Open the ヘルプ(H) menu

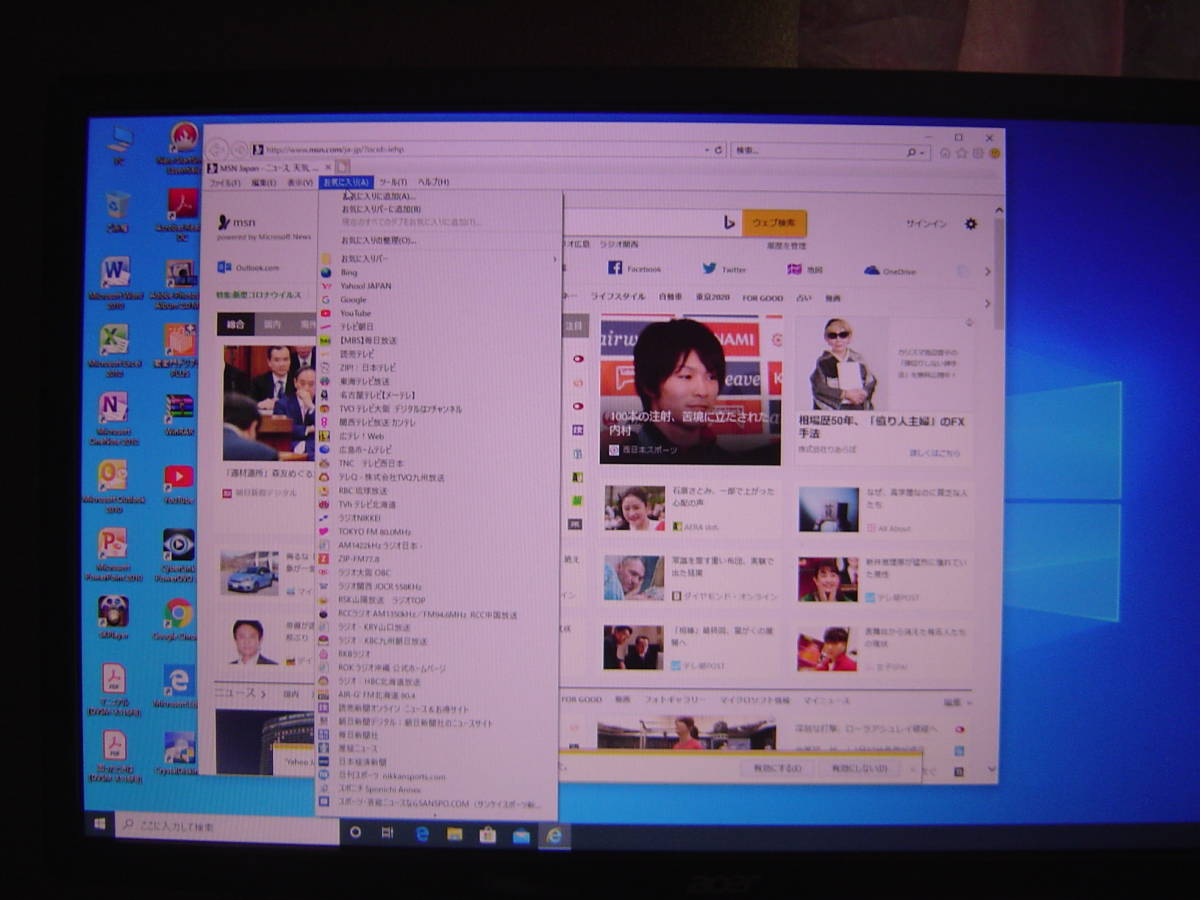point(433,182)
